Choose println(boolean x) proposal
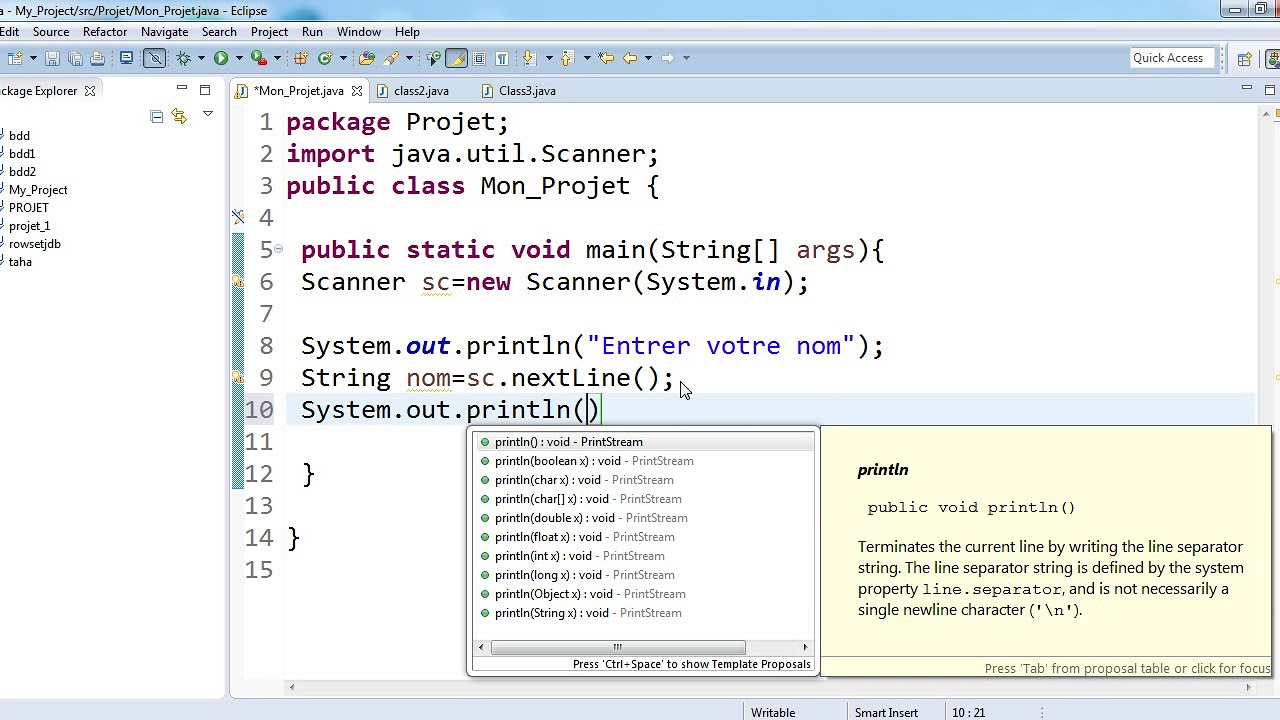 [x=644, y=461]
